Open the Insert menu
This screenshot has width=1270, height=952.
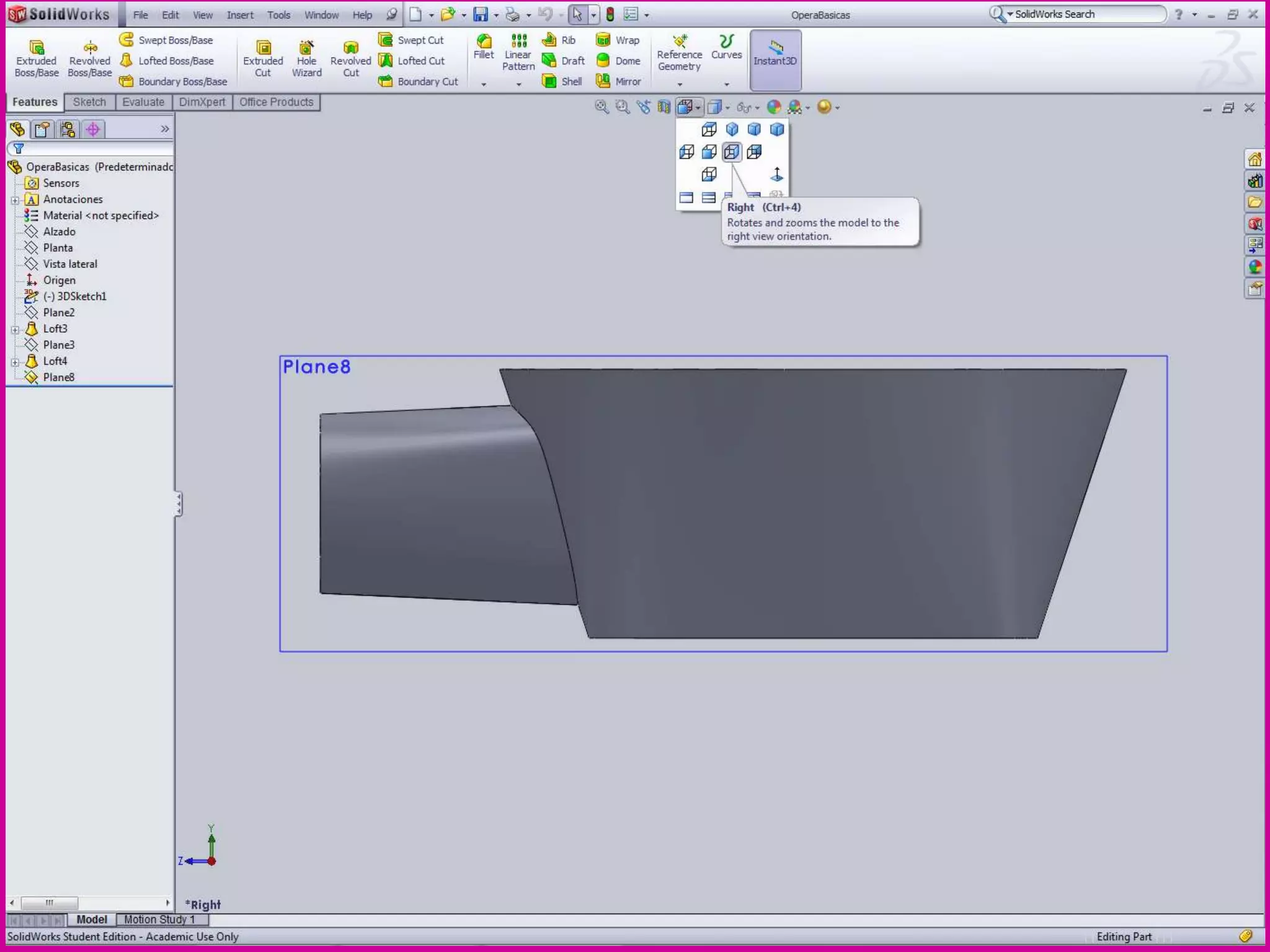[x=239, y=15]
